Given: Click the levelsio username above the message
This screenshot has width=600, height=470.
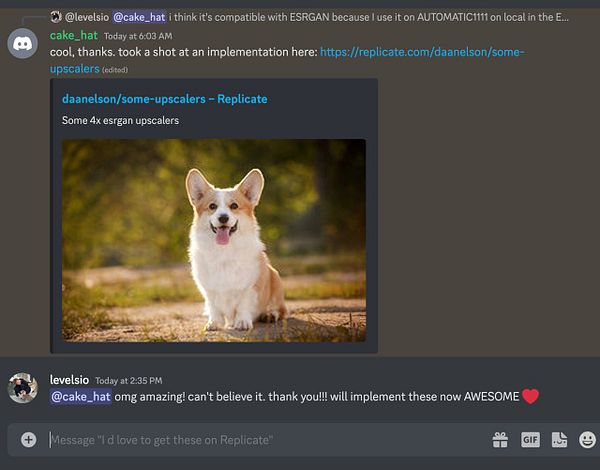Looking at the screenshot, I should point(69,380).
